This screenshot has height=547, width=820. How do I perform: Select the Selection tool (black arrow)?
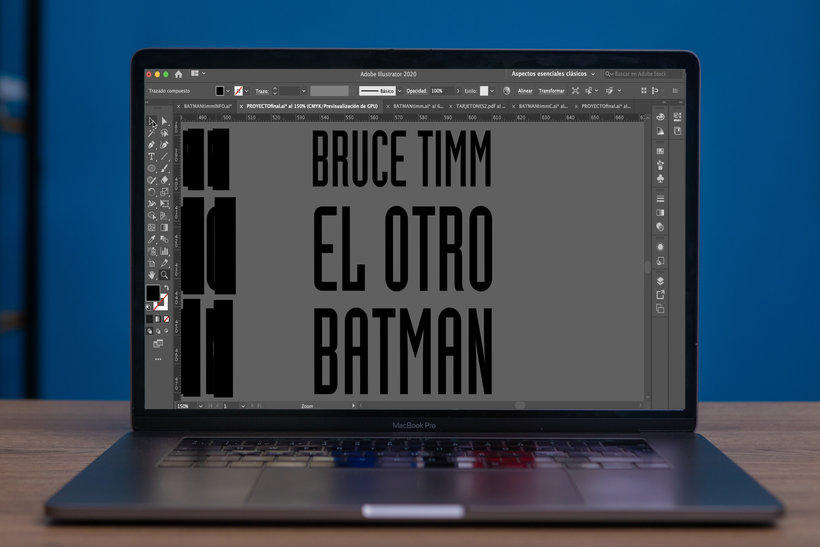[x=152, y=122]
